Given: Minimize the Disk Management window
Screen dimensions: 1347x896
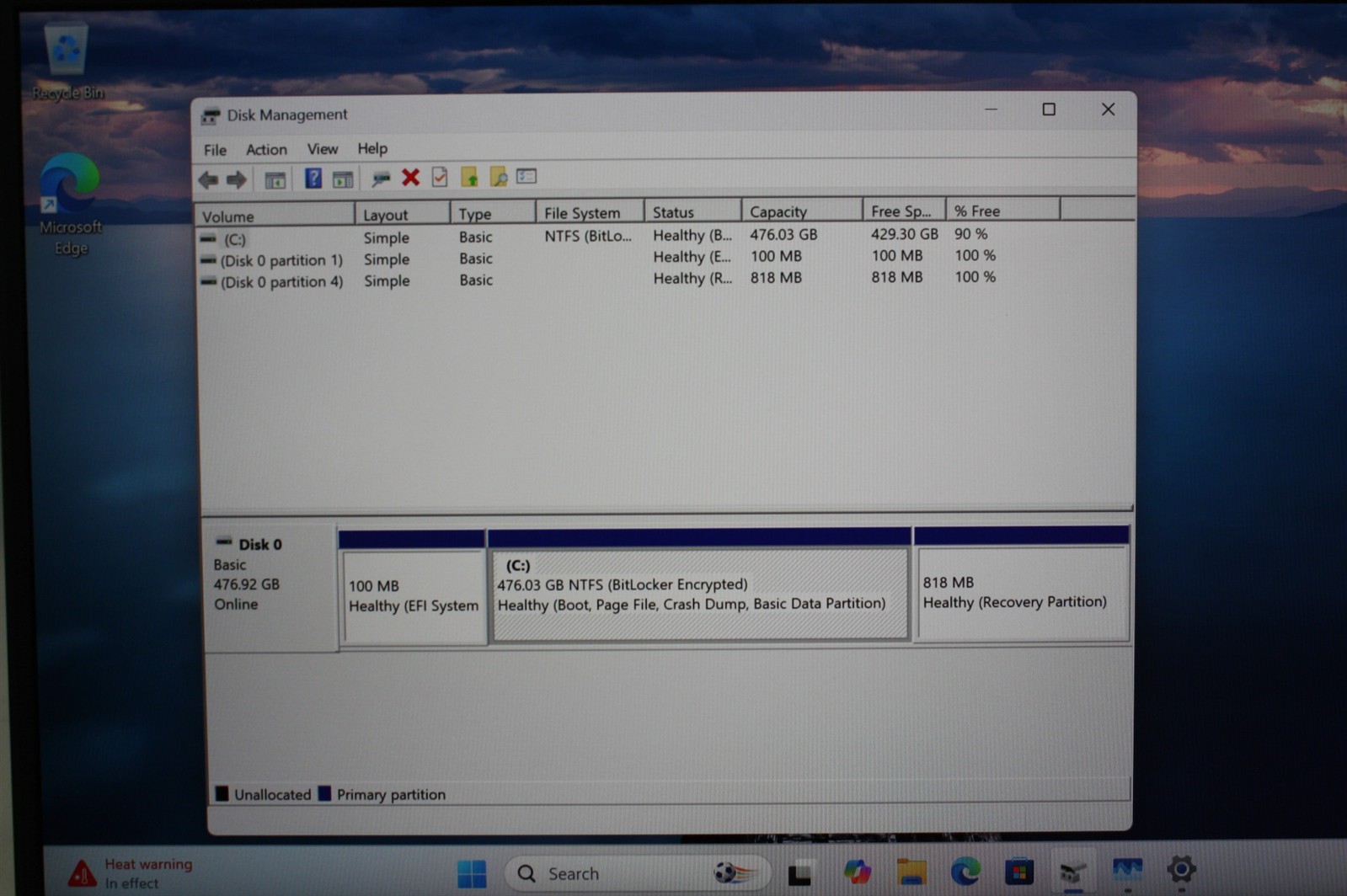Looking at the screenshot, I should click(991, 109).
